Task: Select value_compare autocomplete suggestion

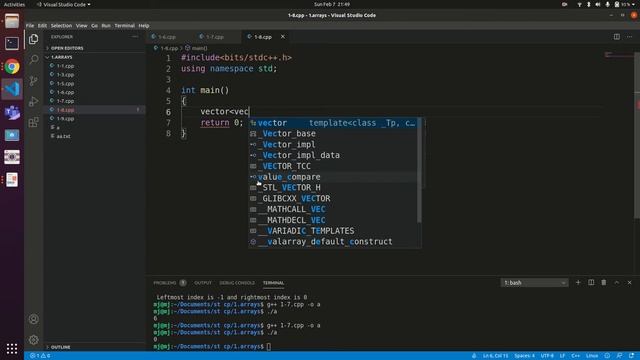Action: tap(333, 177)
